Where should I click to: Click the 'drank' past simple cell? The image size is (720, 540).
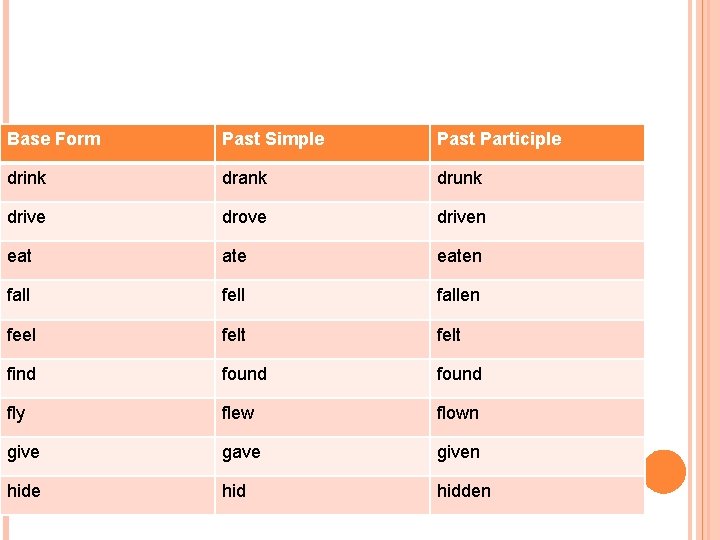245,178
